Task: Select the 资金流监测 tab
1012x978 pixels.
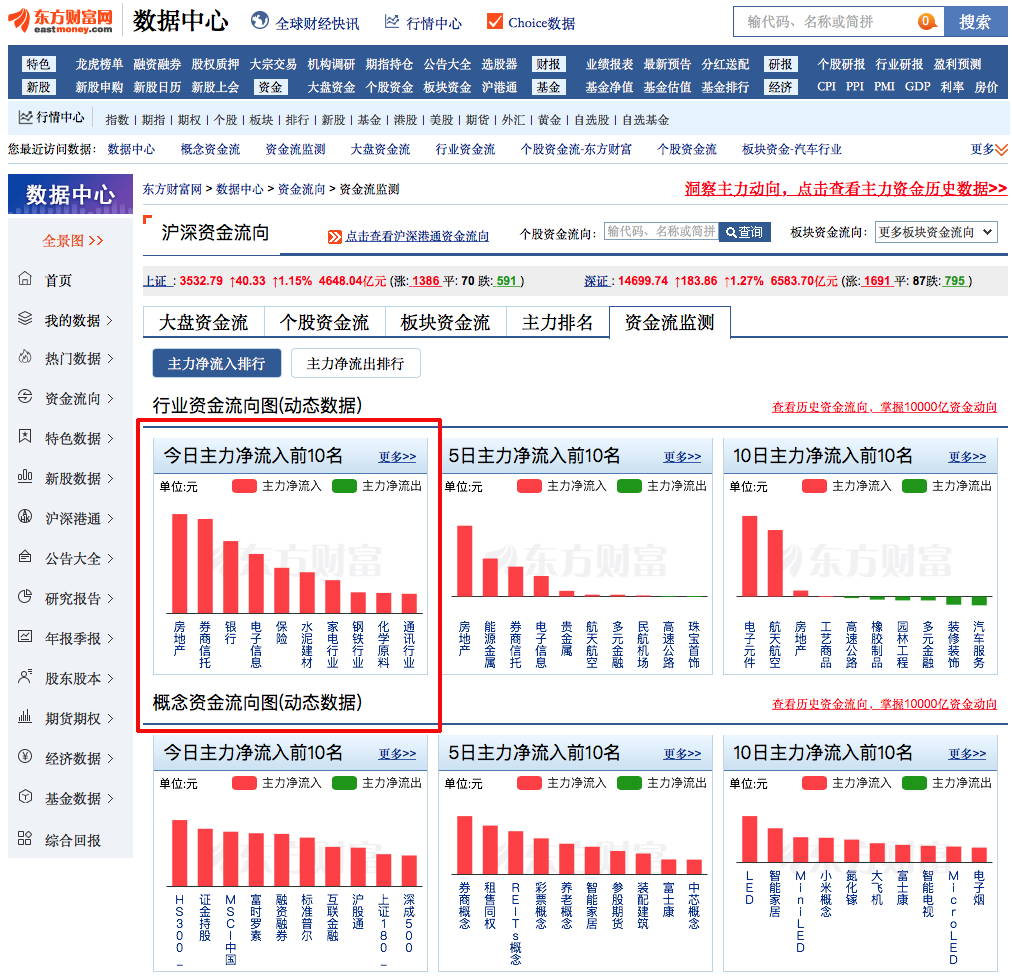Action: pos(670,322)
